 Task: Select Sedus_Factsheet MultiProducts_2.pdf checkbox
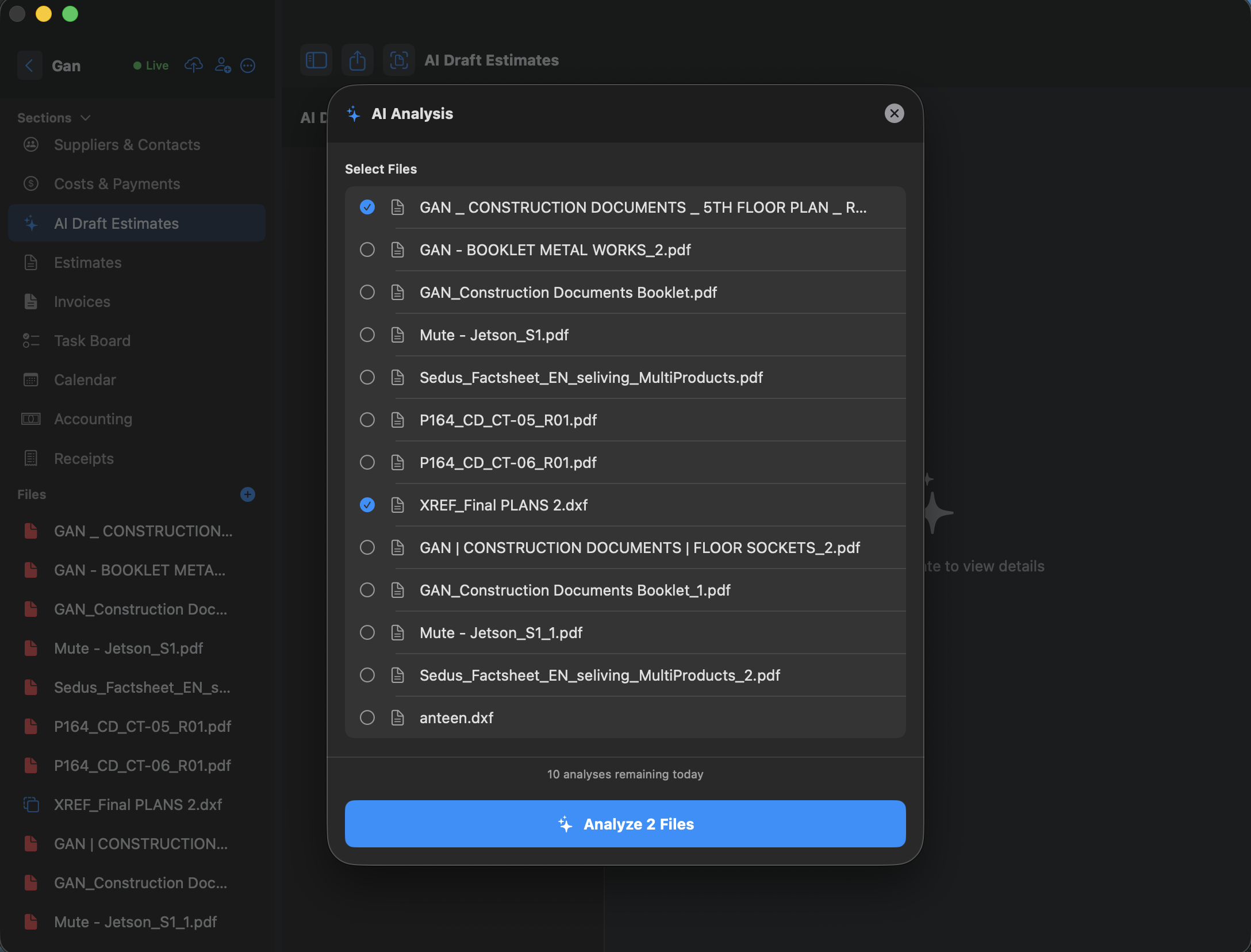coord(367,675)
